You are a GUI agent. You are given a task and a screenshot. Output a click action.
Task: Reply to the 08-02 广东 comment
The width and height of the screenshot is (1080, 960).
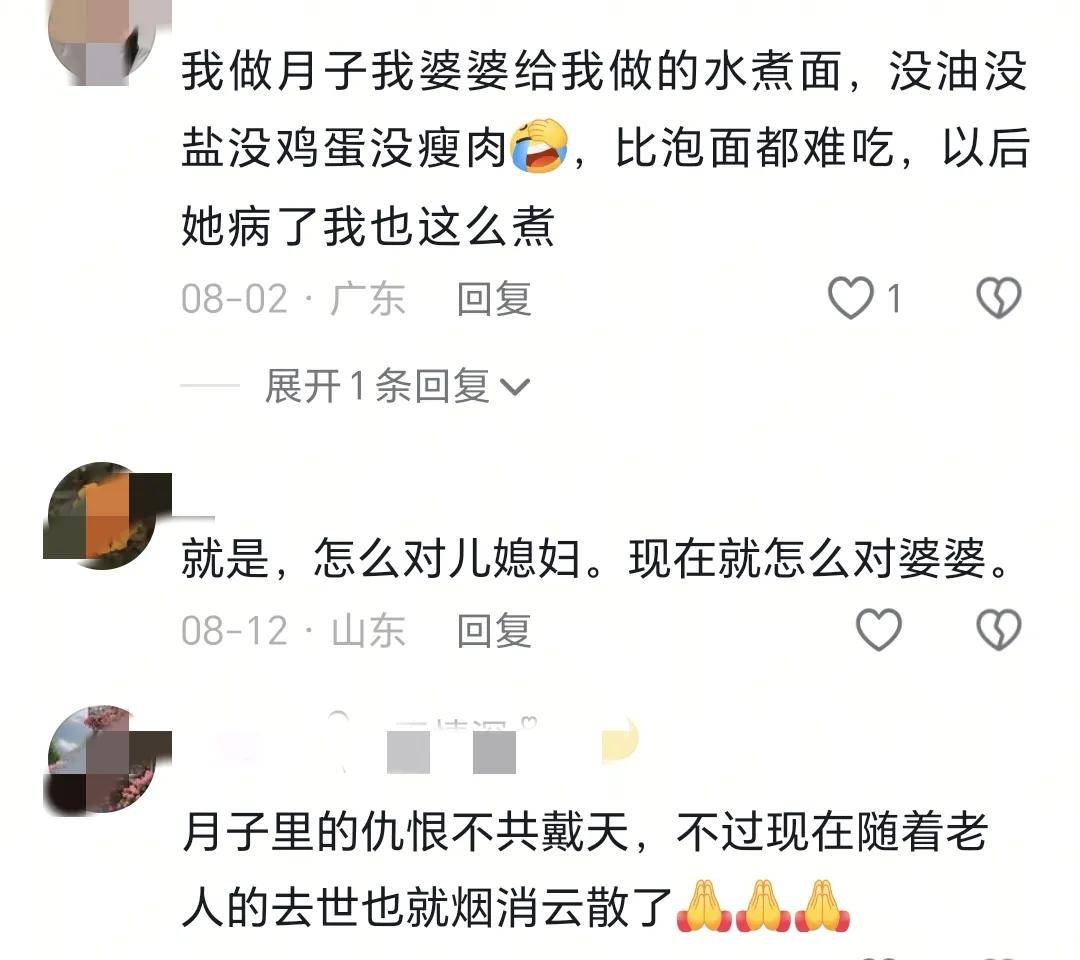pyautogui.click(x=494, y=299)
